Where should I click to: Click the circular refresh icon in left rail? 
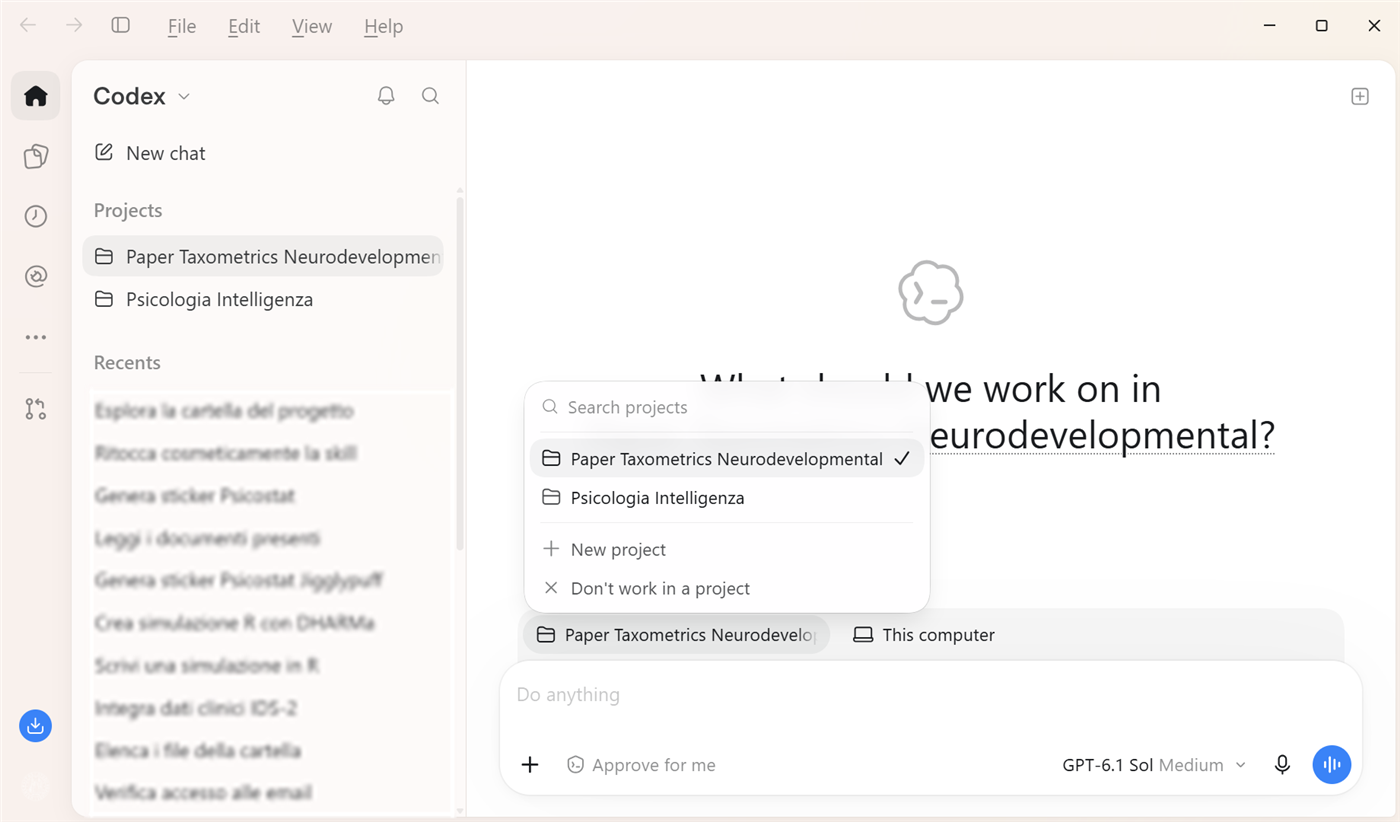pyautogui.click(x=36, y=277)
